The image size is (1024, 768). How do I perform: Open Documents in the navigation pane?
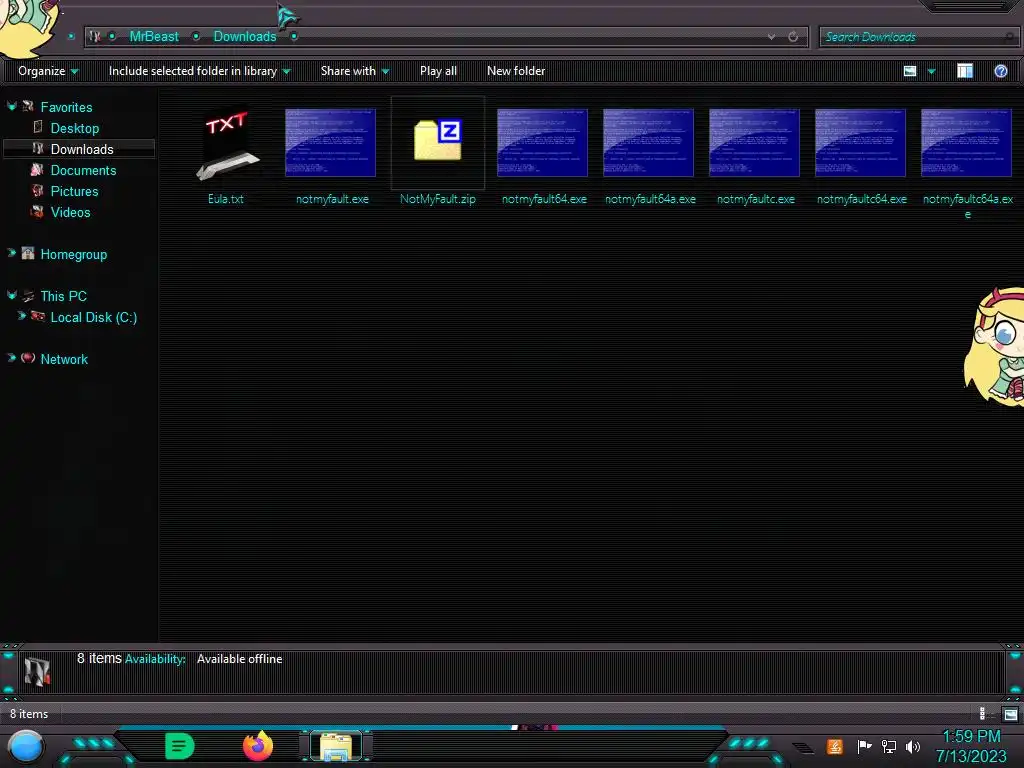pyautogui.click(x=83, y=170)
